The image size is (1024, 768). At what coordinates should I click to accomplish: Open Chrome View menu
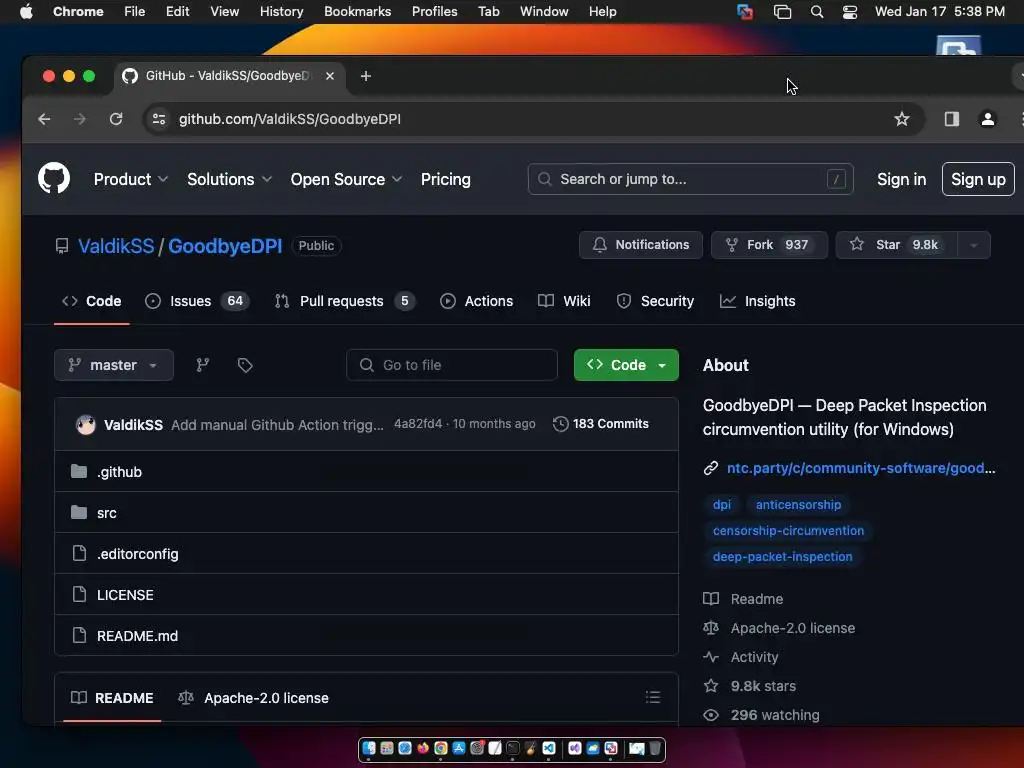coord(224,12)
